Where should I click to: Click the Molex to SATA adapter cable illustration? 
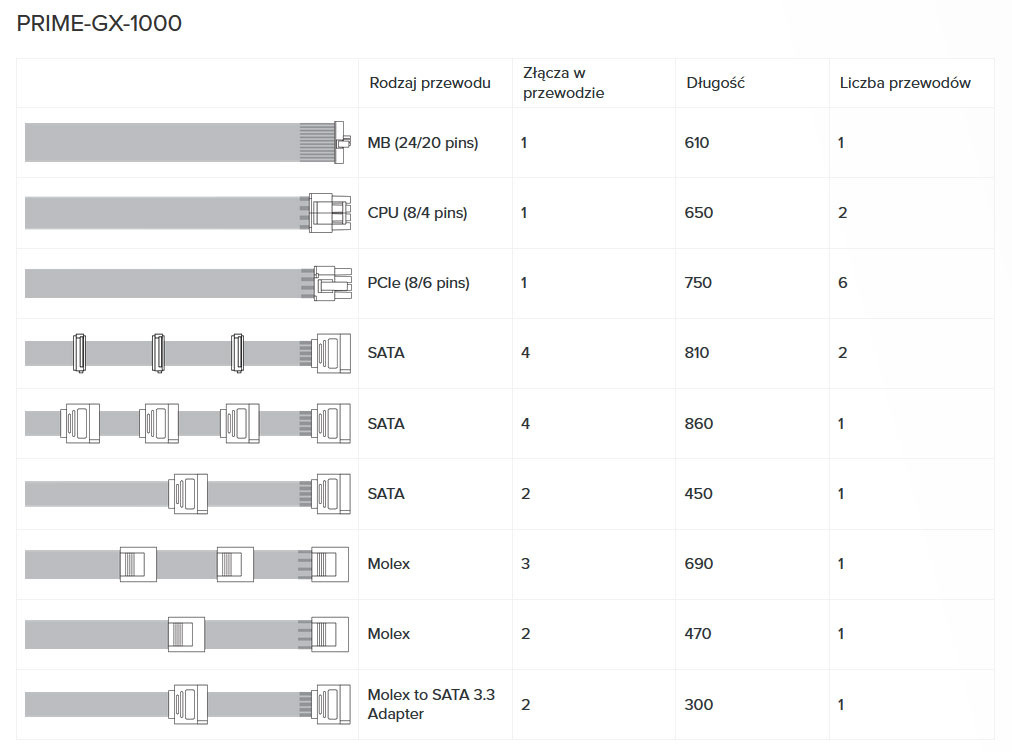(x=187, y=704)
